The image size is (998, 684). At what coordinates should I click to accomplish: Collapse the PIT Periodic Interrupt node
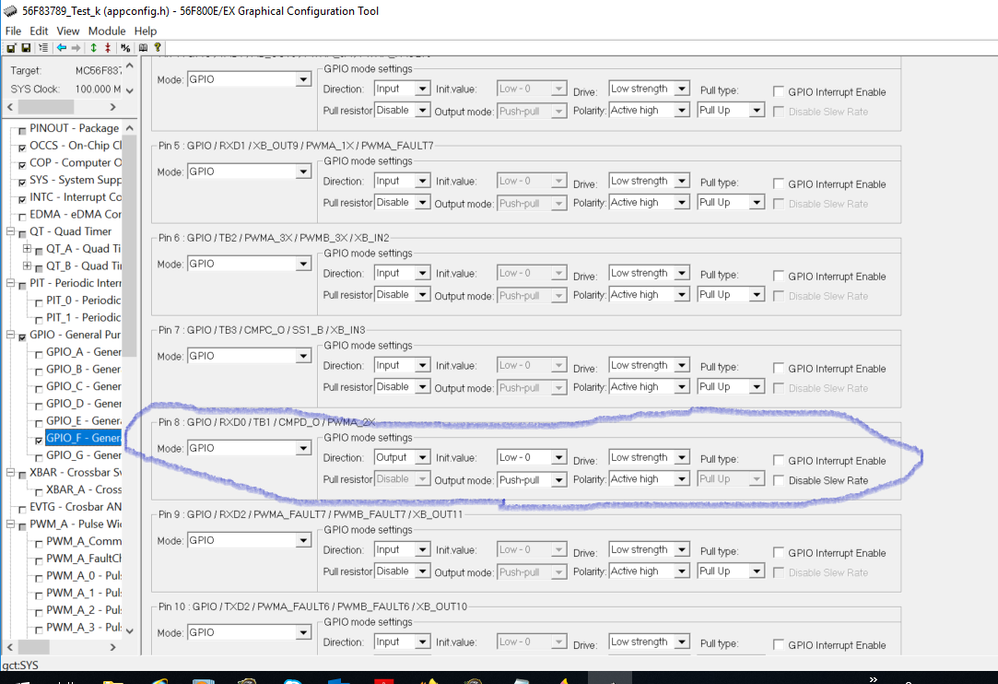10,283
